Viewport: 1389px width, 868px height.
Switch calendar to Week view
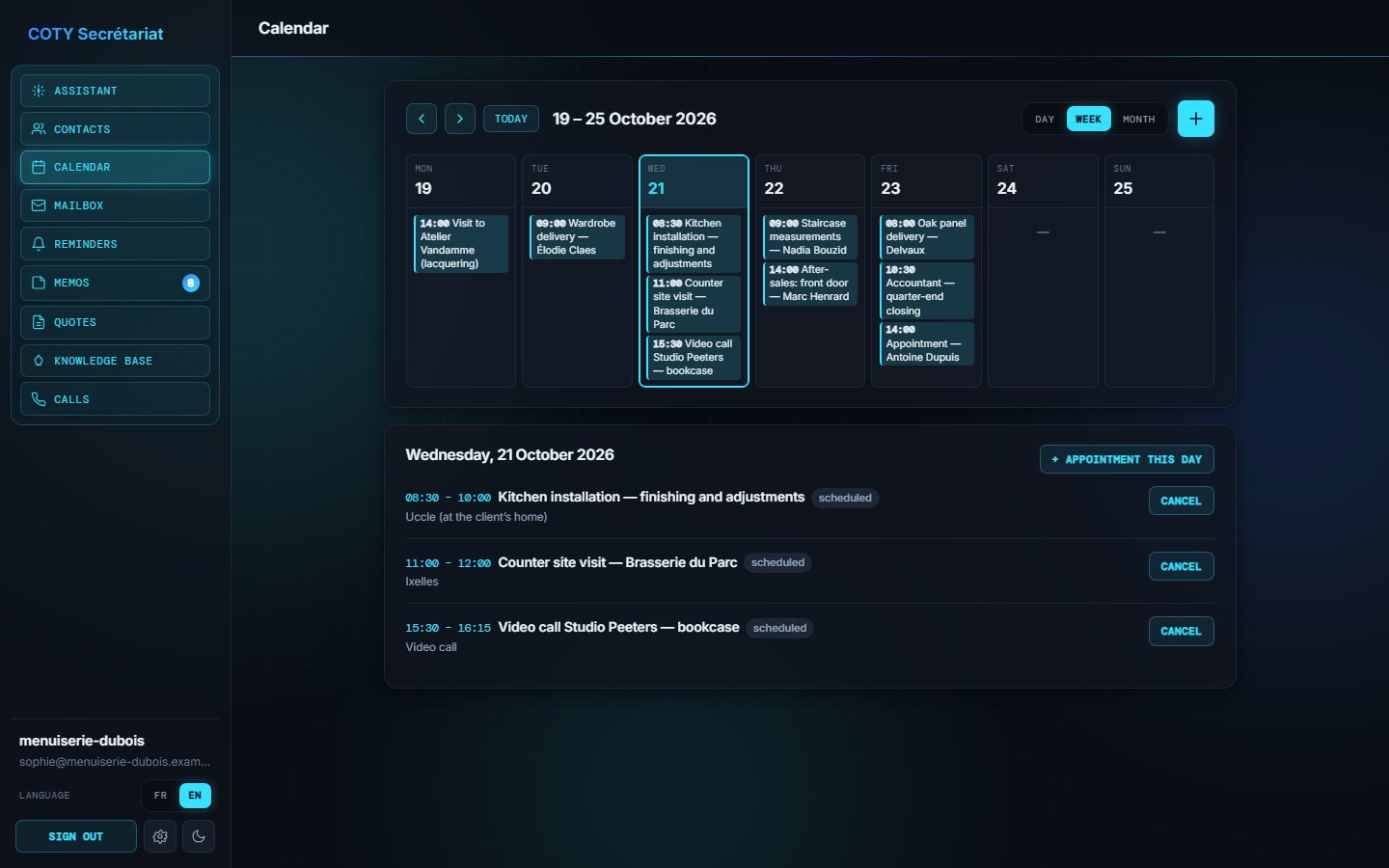click(1088, 120)
